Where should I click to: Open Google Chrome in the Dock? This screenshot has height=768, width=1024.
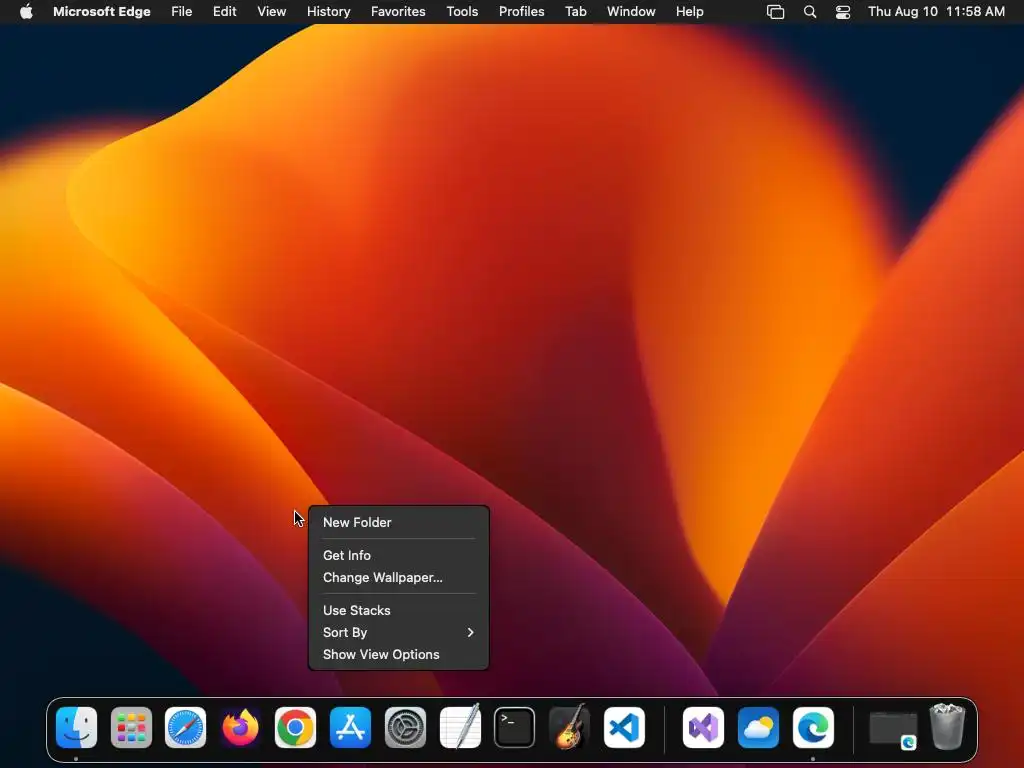pos(295,728)
